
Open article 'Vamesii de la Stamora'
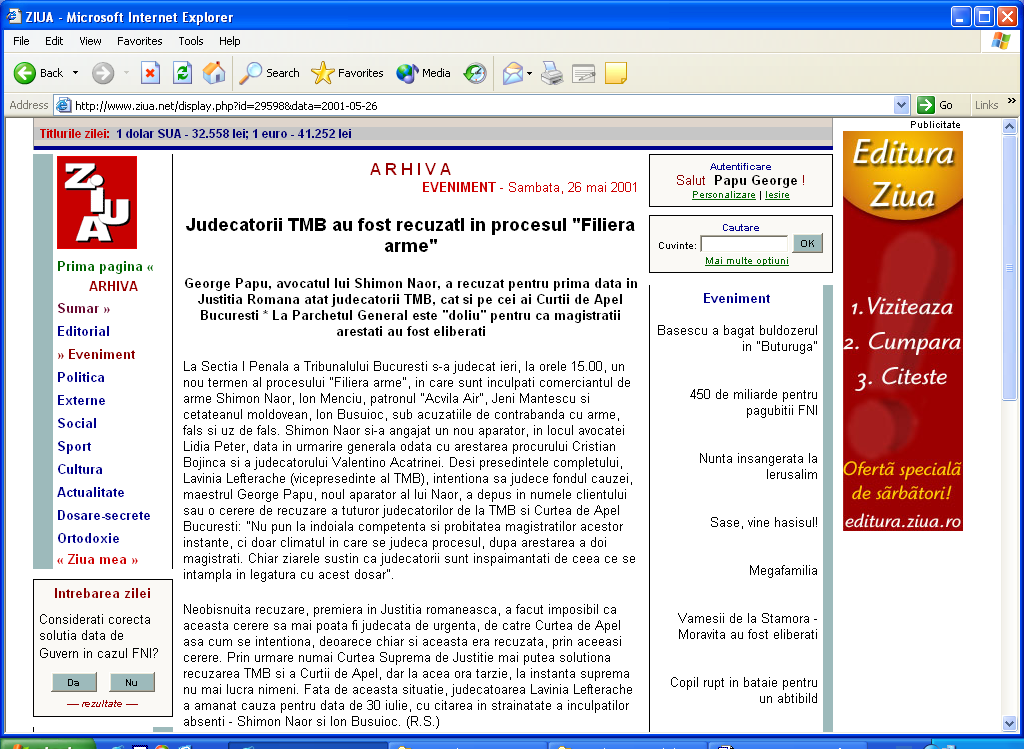[747, 626]
